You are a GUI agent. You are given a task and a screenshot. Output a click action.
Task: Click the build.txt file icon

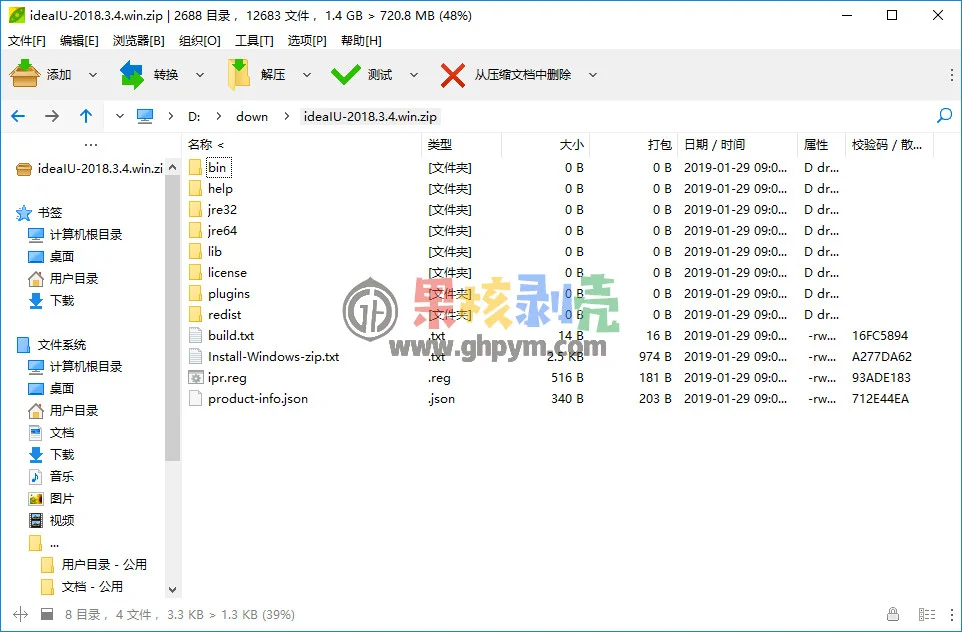(195, 336)
